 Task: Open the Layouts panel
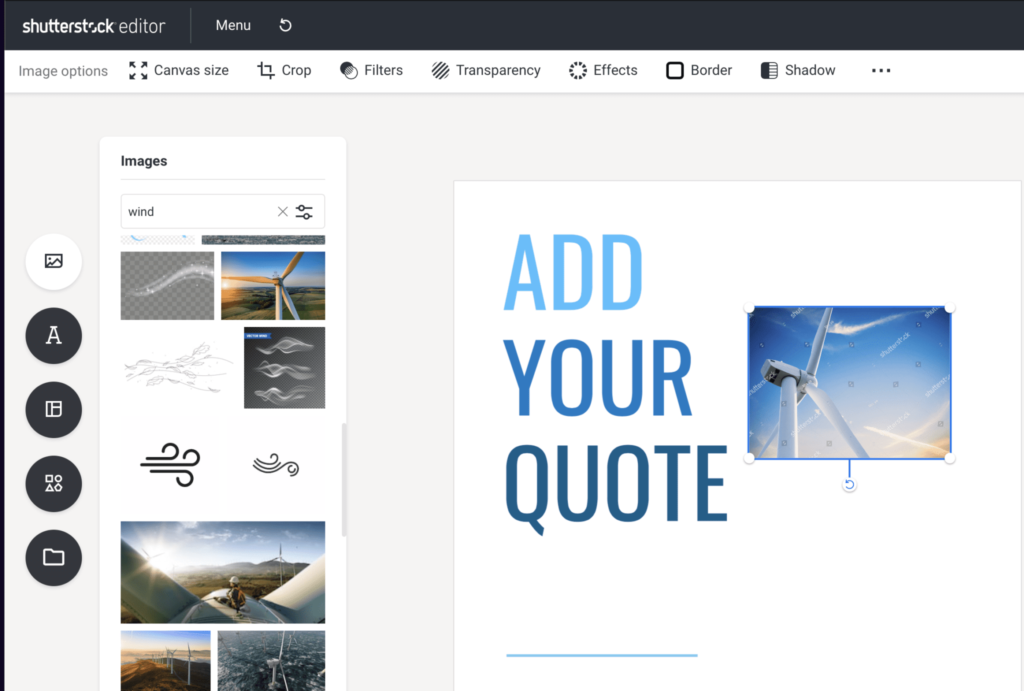(x=53, y=409)
